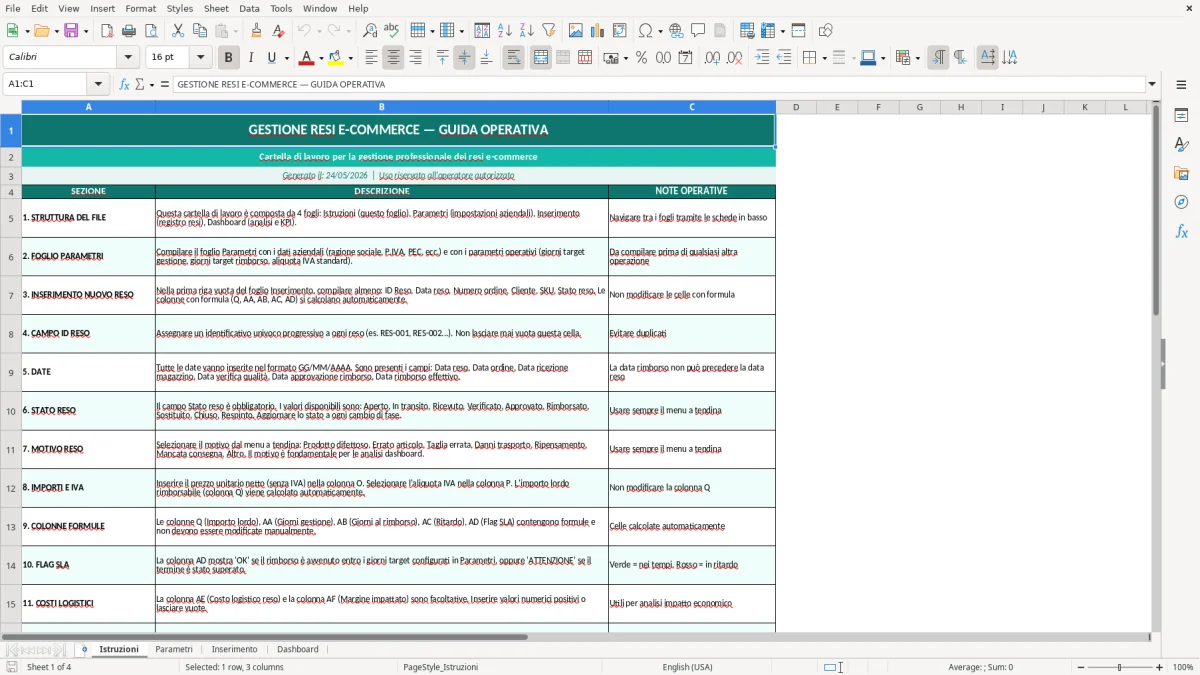Screen dimensions: 1200x675
Task: Click the Insert Special Character omega icon
Action: pyautogui.click(x=645, y=31)
